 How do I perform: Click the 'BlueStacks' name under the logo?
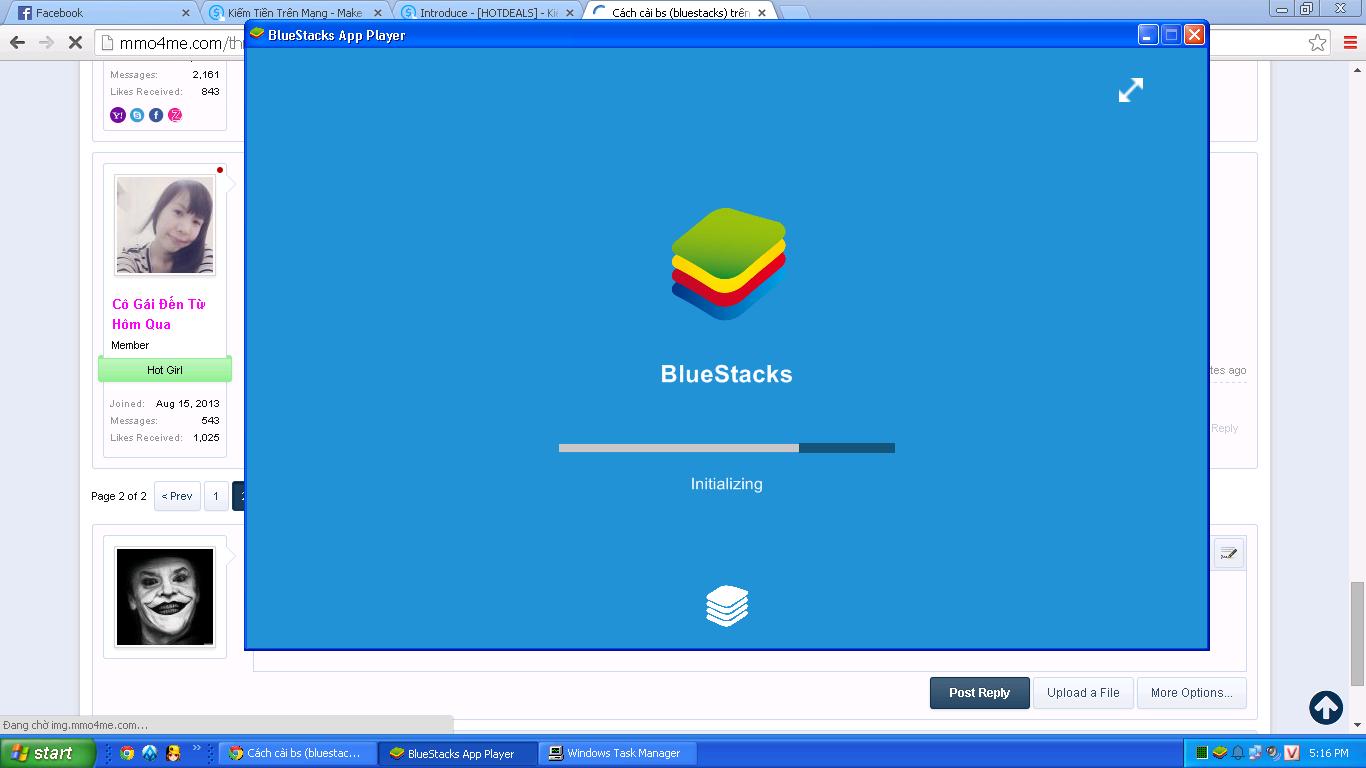point(727,374)
